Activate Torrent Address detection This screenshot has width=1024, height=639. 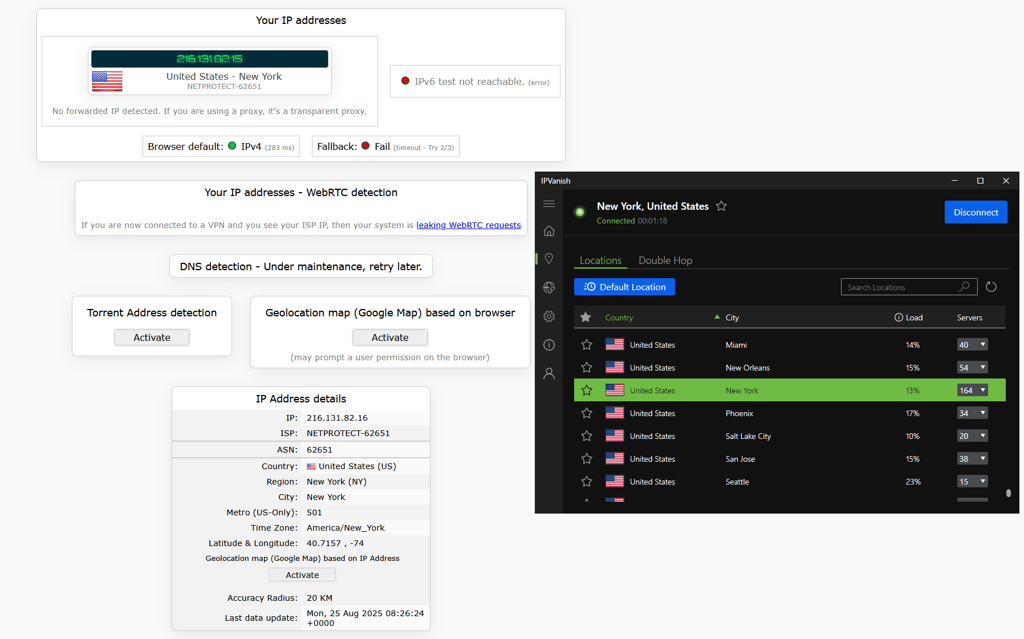coord(152,337)
